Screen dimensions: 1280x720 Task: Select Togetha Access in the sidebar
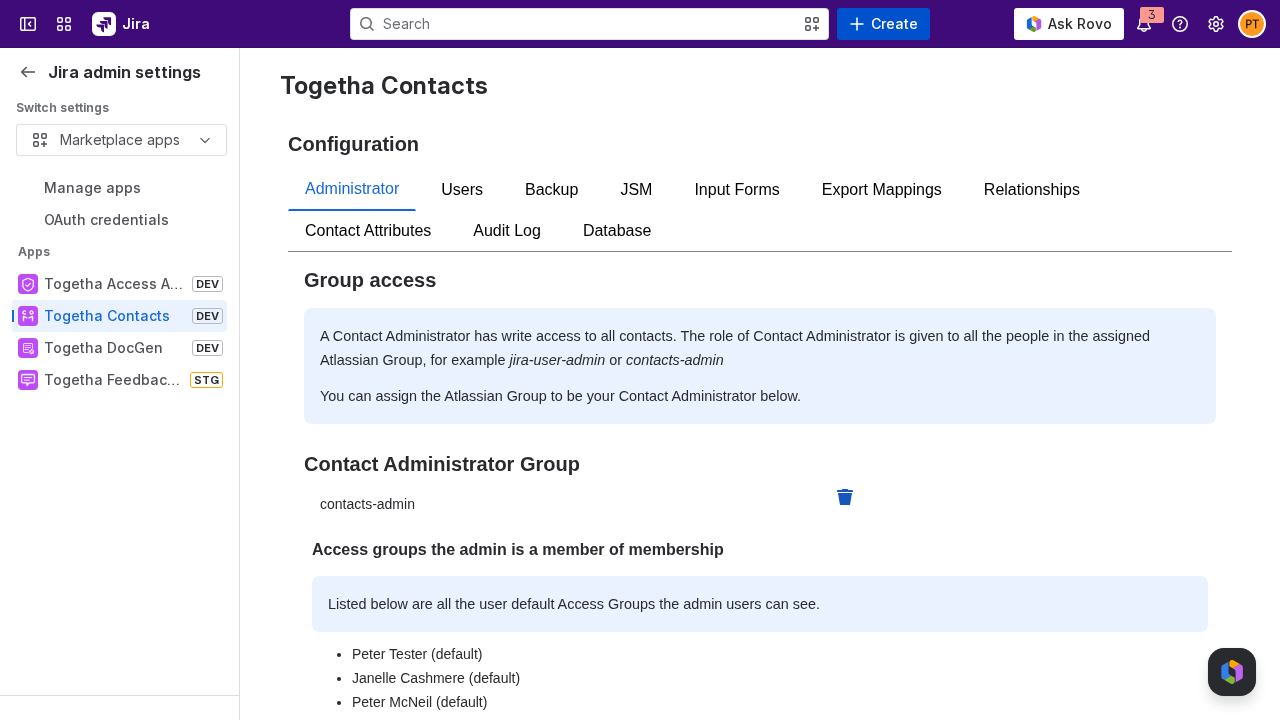pos(119,284)
